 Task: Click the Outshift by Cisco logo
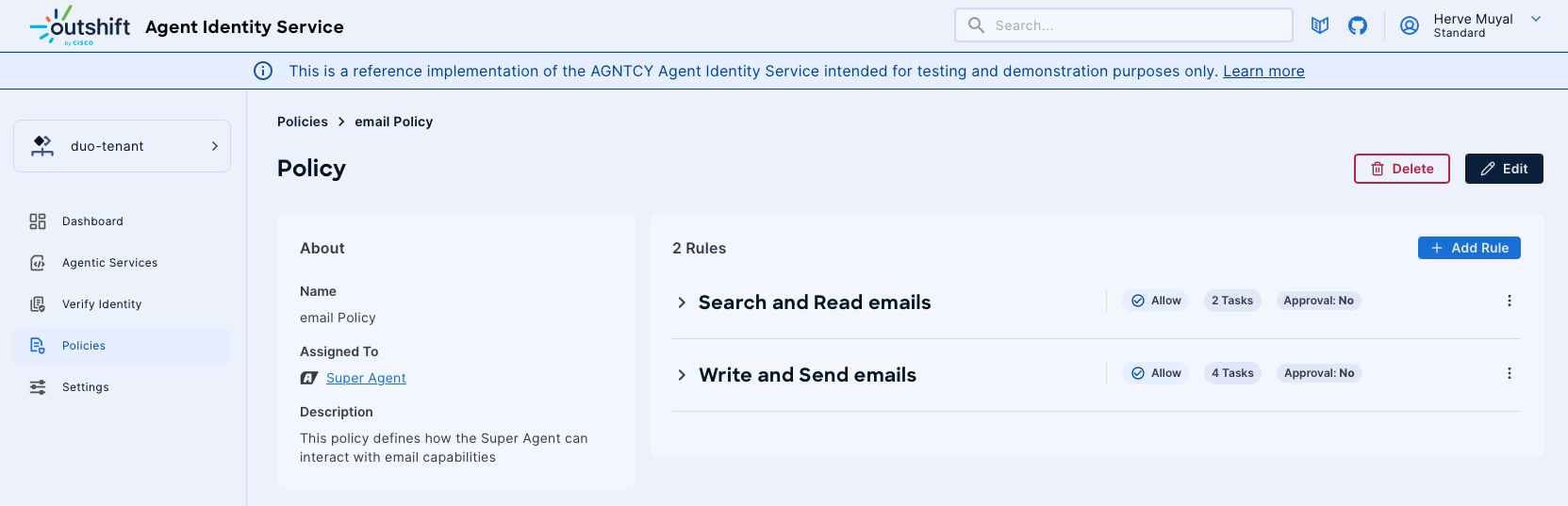tap(80, 26)
